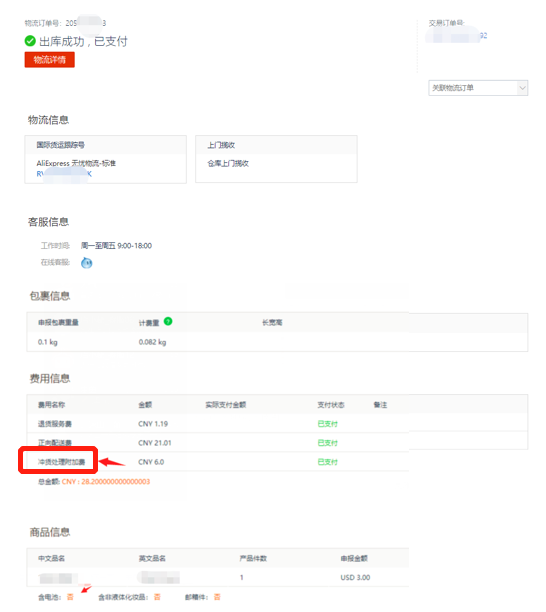The image size is (546, 612).
Task: Click the red 物流详情 button
Action: [x=50, y=60]
